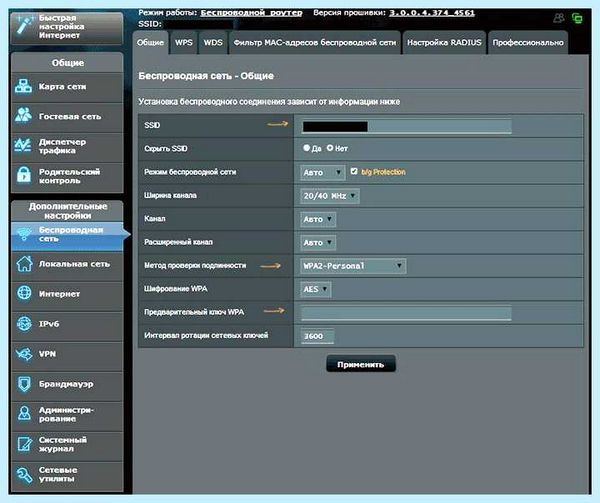Click the 'Применить' button
Image resolution: width=600 pixels, height=503 pixels.
click(x=361, y=364)
